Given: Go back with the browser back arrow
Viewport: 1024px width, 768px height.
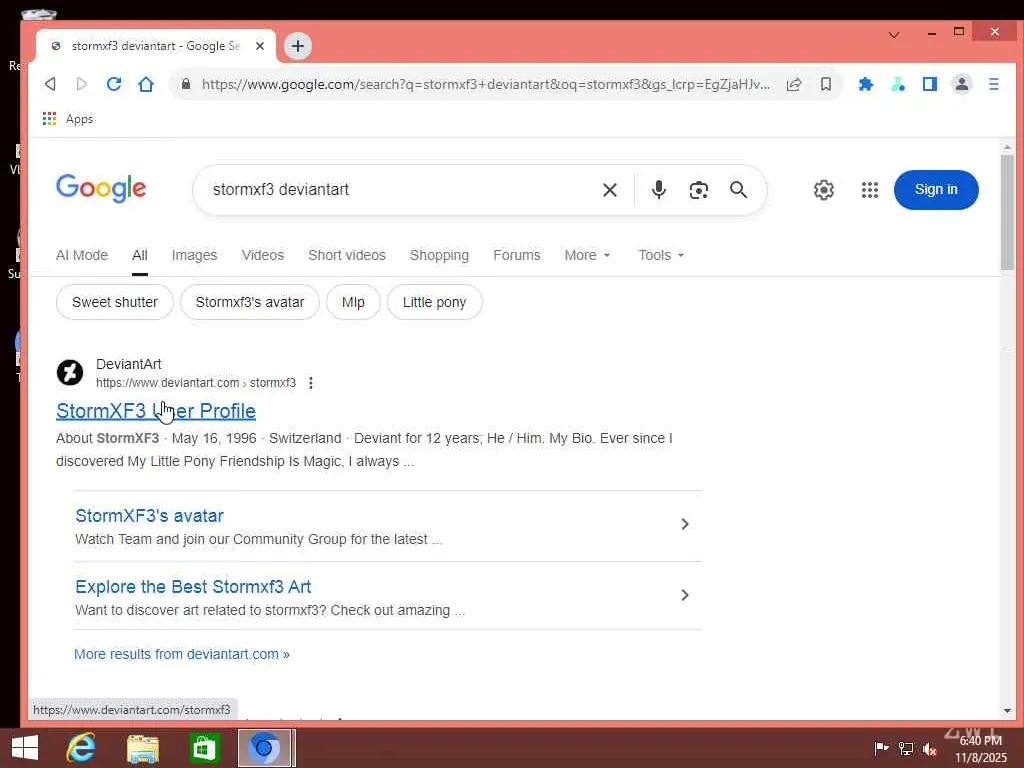Looking at the screenshot, I should [50, 84].
